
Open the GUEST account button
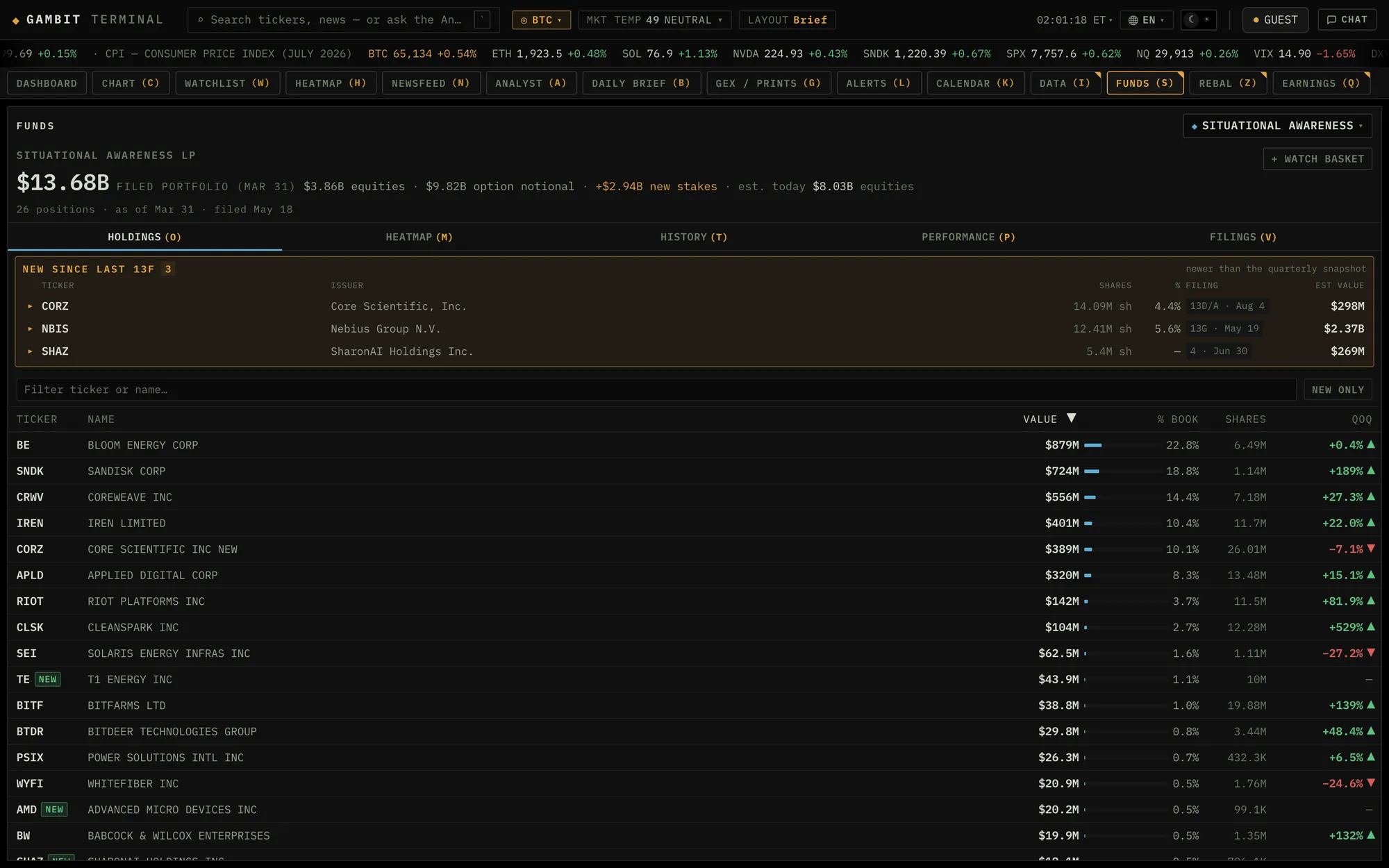point(1275,20)
